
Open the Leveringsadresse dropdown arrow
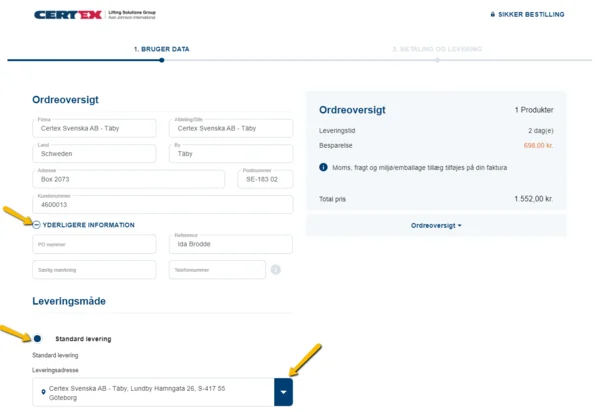(284, 392)
